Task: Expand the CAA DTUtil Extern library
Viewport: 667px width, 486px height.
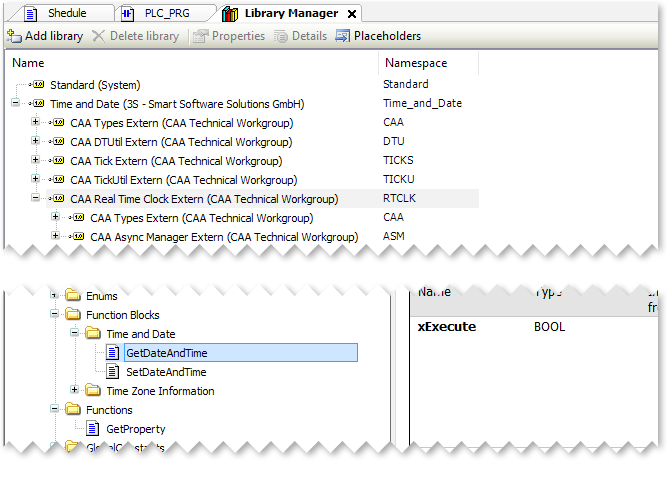Action: (36, 142)
